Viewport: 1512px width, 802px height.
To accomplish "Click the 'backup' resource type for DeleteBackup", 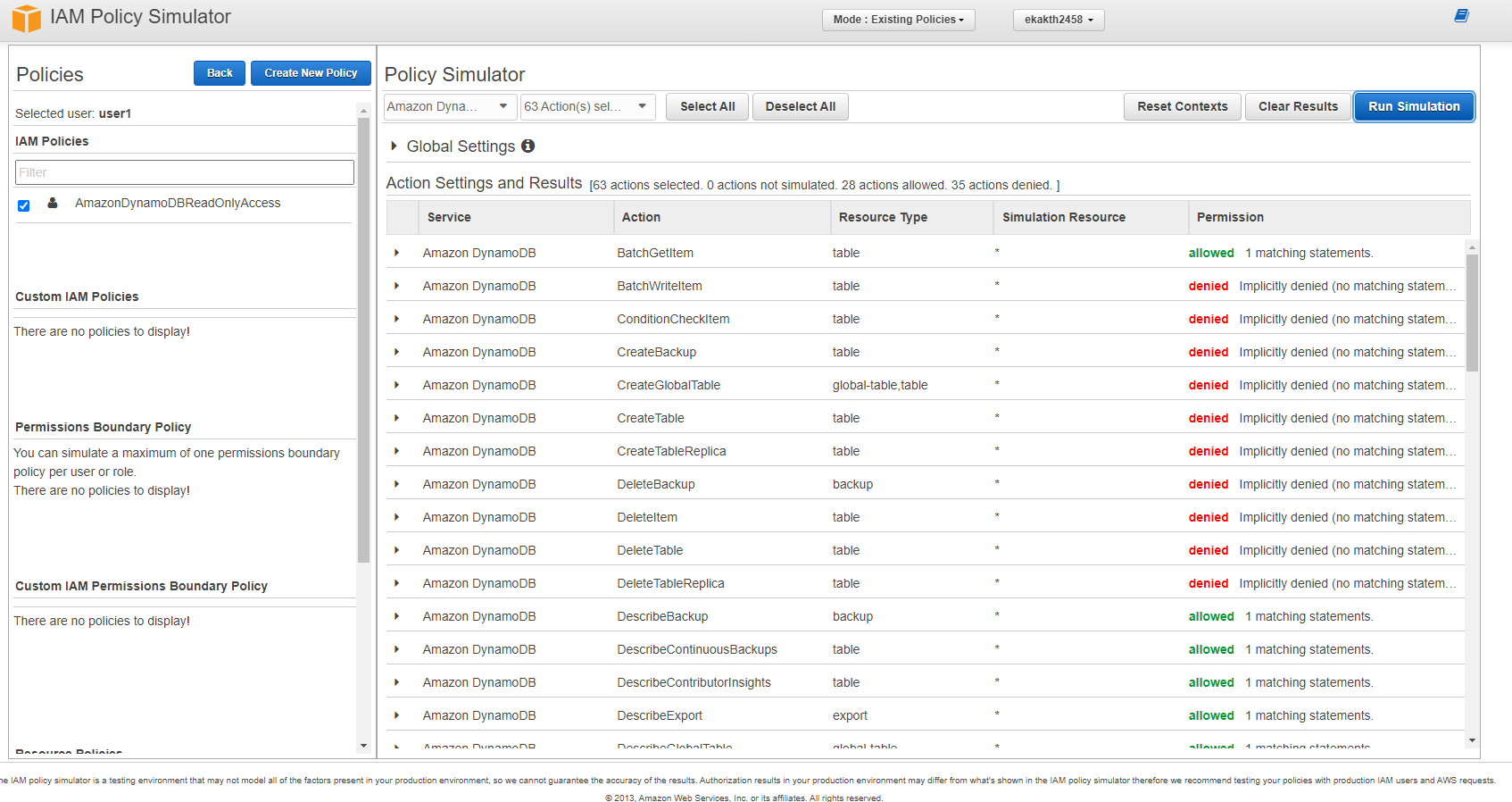I will click(x=852, y=484).
